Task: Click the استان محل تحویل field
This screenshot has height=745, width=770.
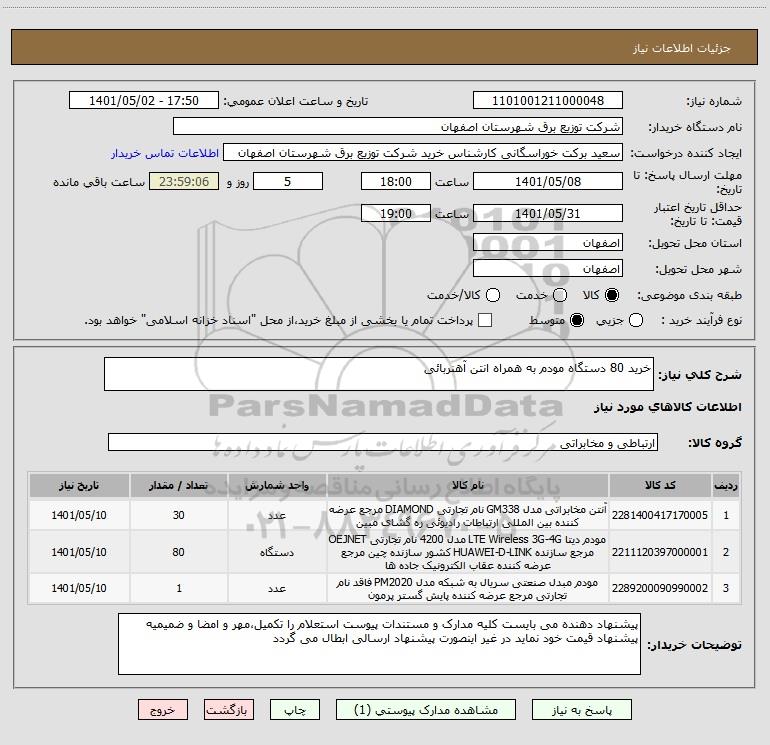Action: [548, 243]
